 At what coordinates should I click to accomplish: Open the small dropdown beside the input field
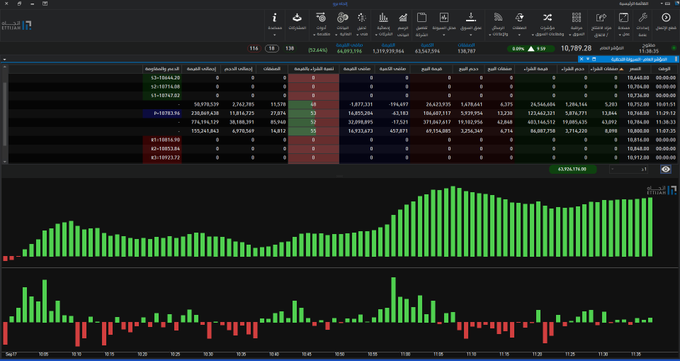point(612,169)
